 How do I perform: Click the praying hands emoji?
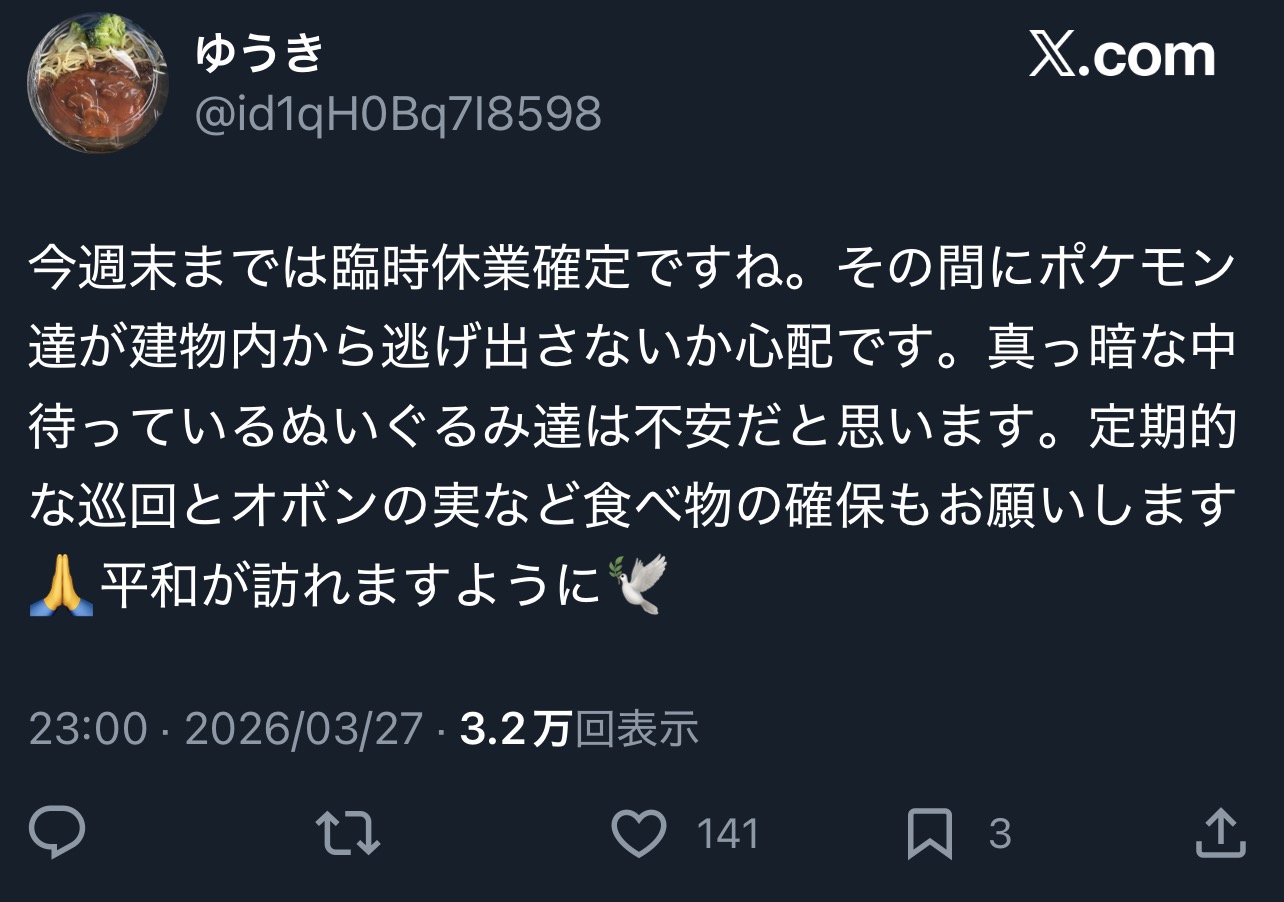tap(61, 584)
